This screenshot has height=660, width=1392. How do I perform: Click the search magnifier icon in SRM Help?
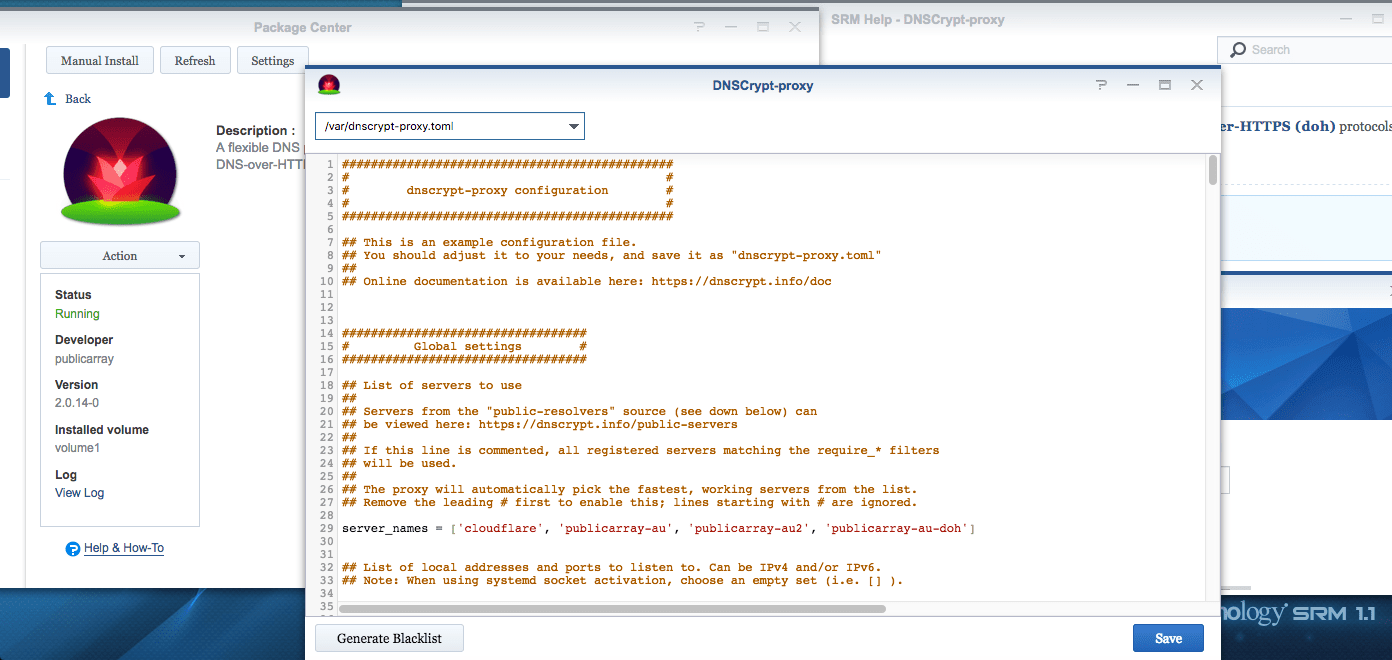click(1238, 50)
